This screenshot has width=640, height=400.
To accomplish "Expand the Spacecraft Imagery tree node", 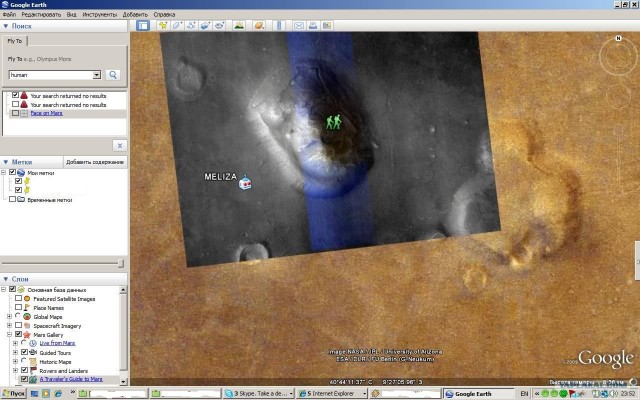I will [x=9, y=325].
